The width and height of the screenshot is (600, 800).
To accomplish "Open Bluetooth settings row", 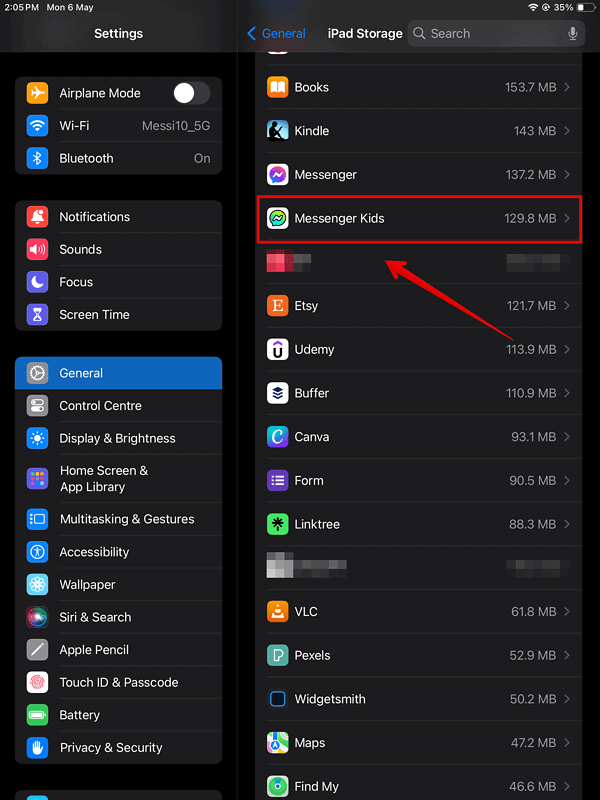I will (x=118, y=158).
